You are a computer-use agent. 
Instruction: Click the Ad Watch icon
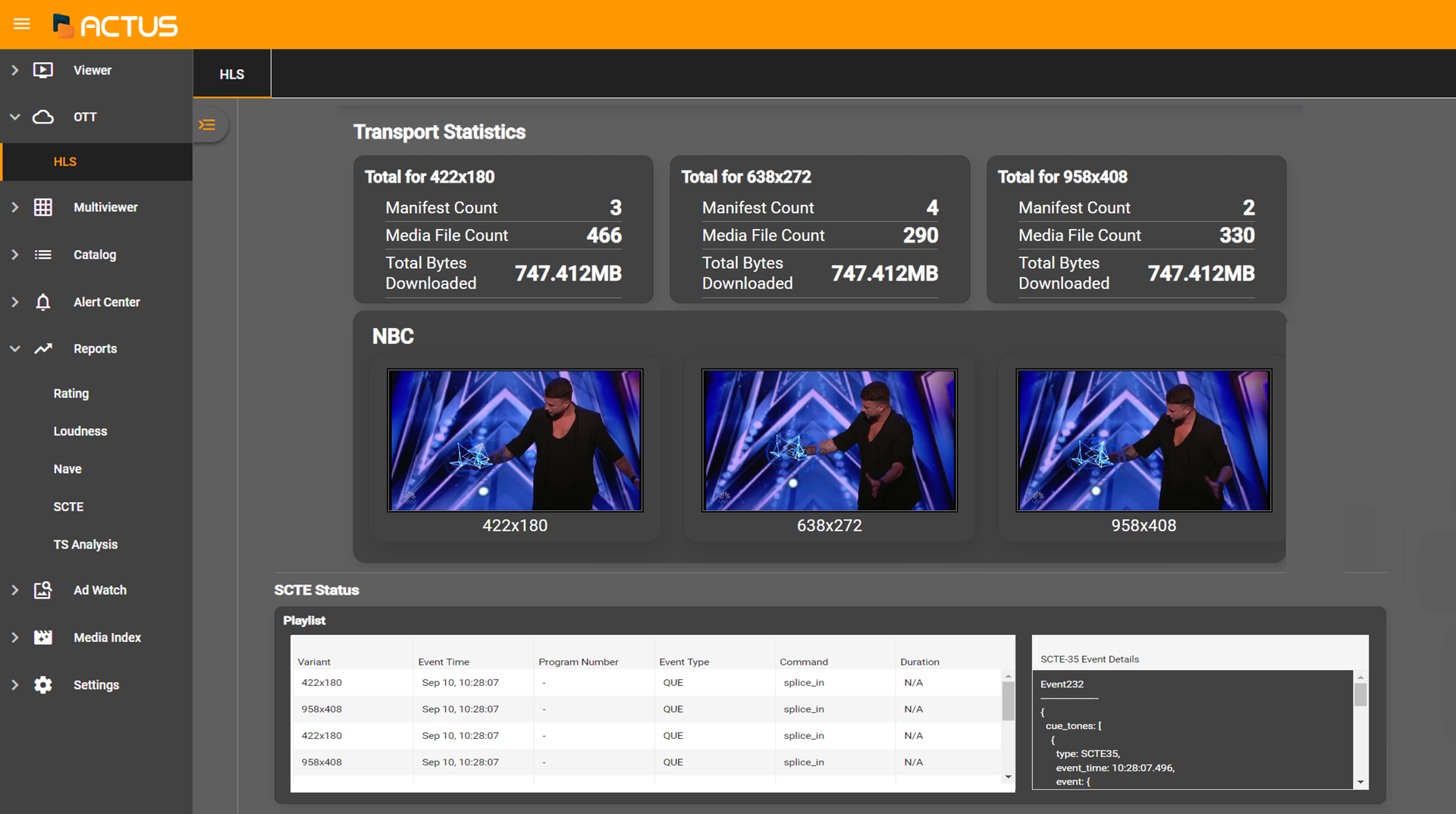(x=43, y=590)
